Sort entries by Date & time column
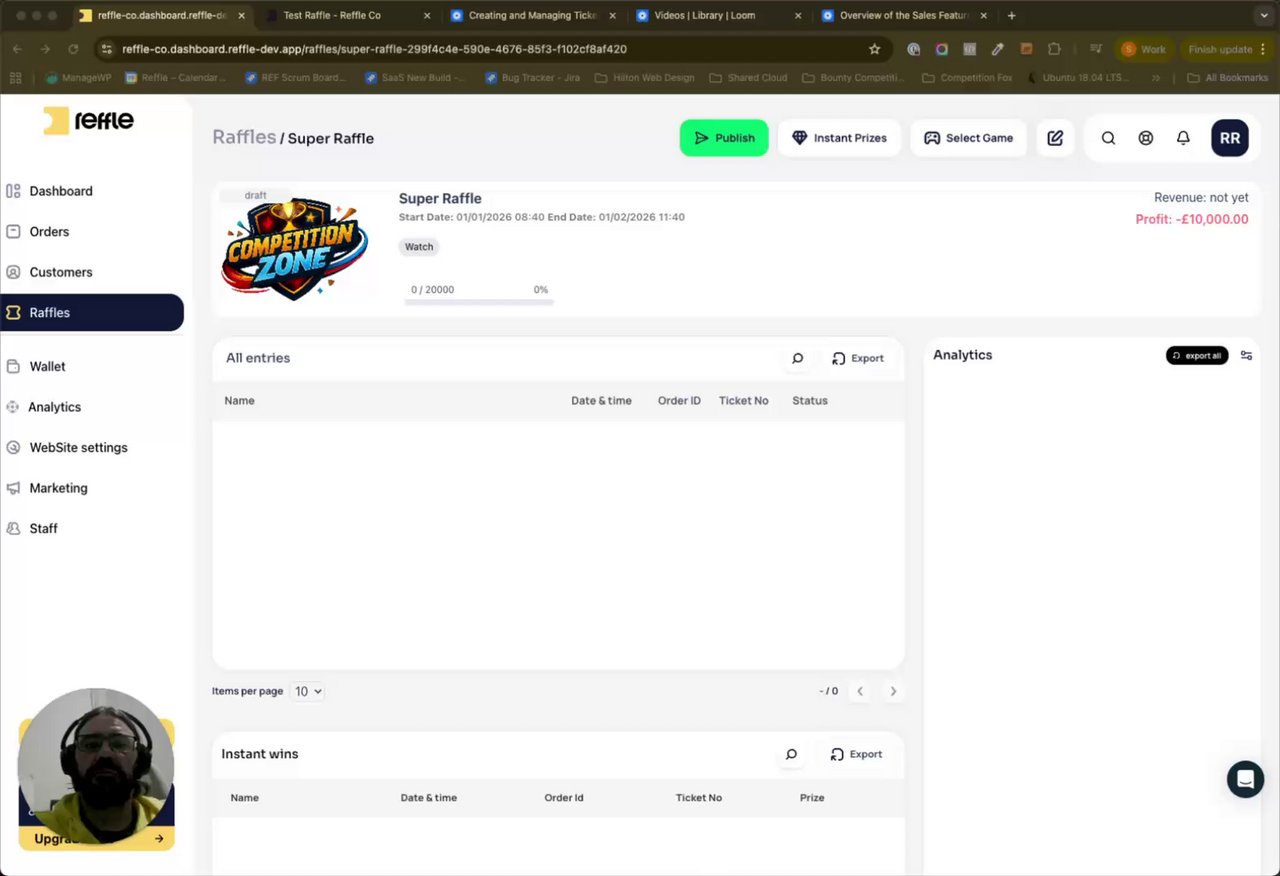 [x=601, y=400]
